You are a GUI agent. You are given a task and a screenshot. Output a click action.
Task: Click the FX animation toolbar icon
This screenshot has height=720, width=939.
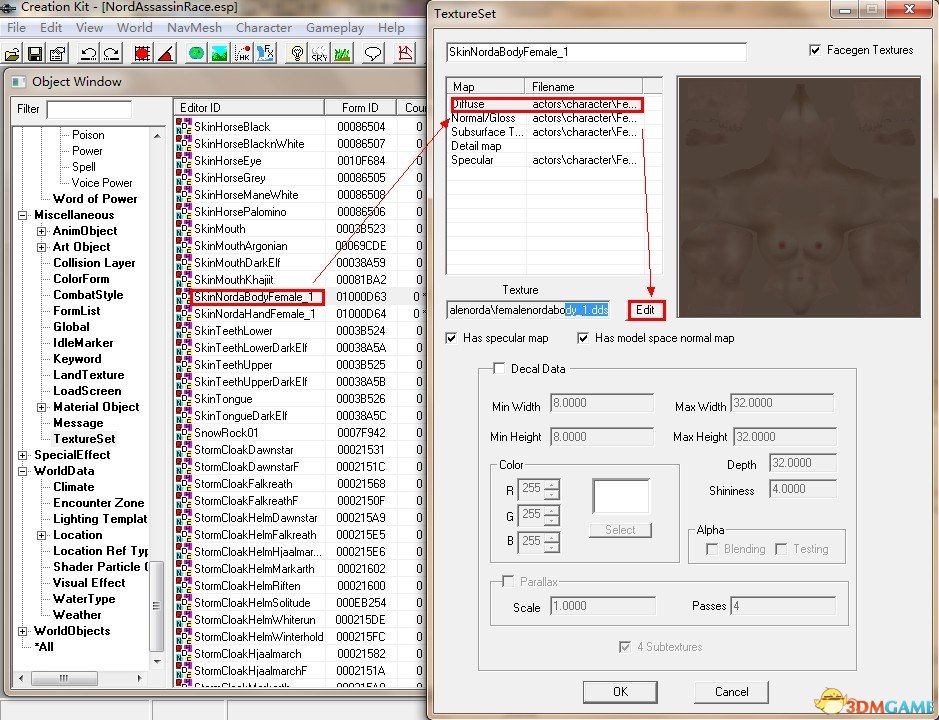pyautogui.click(x=266, y=54)
